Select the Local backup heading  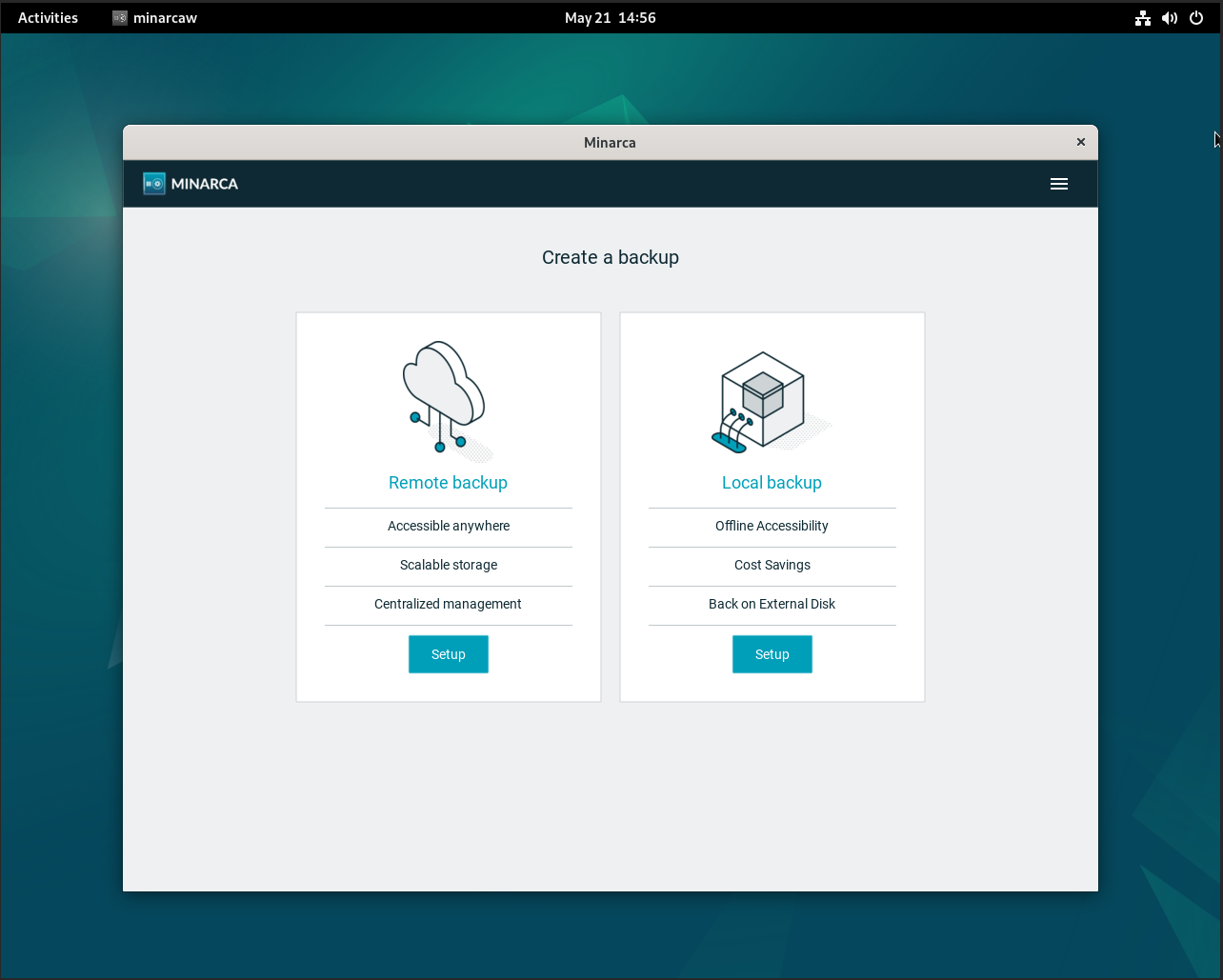pos(772,483)
